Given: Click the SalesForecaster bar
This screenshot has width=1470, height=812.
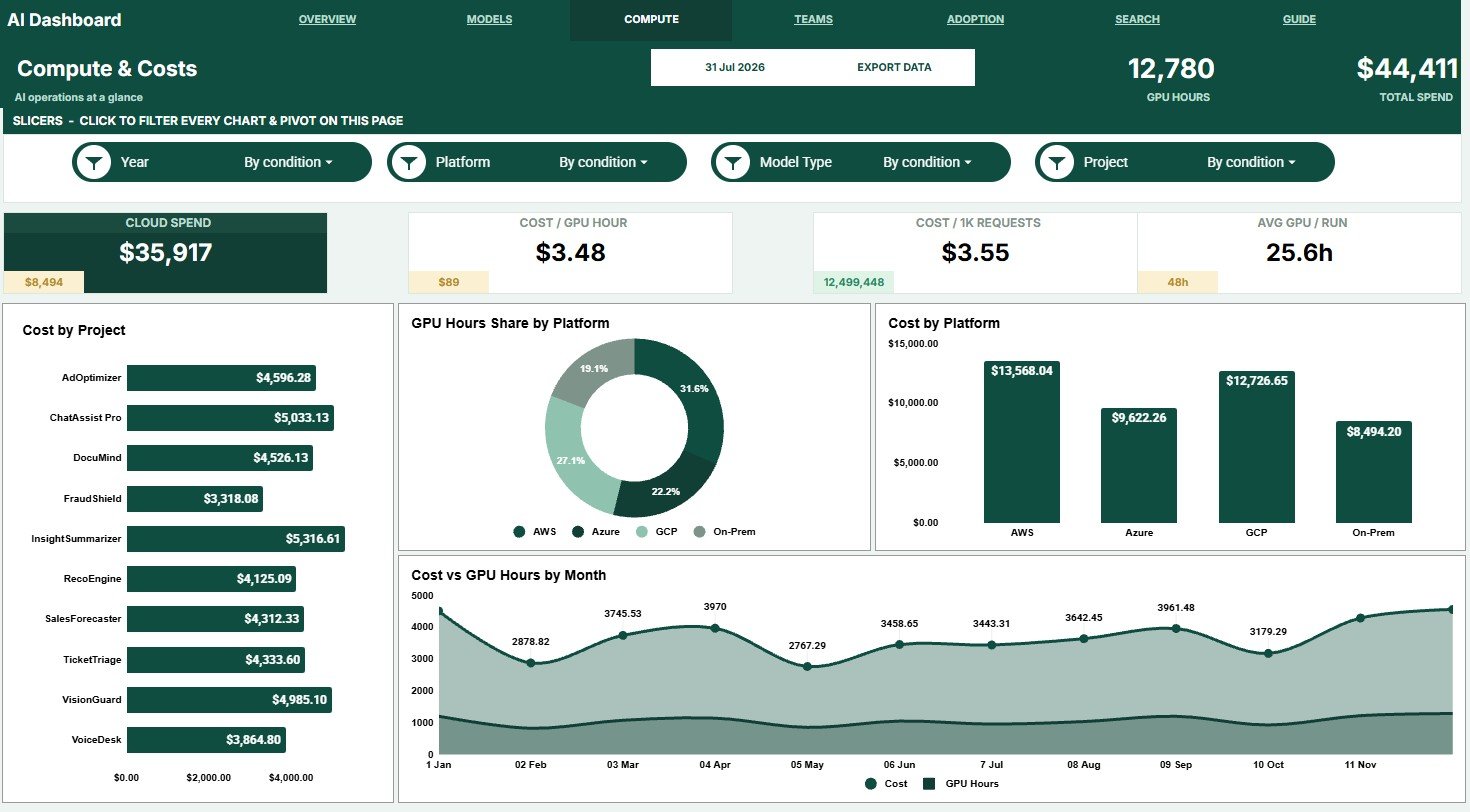Looking at the screenshot, I should coord(215,619).
